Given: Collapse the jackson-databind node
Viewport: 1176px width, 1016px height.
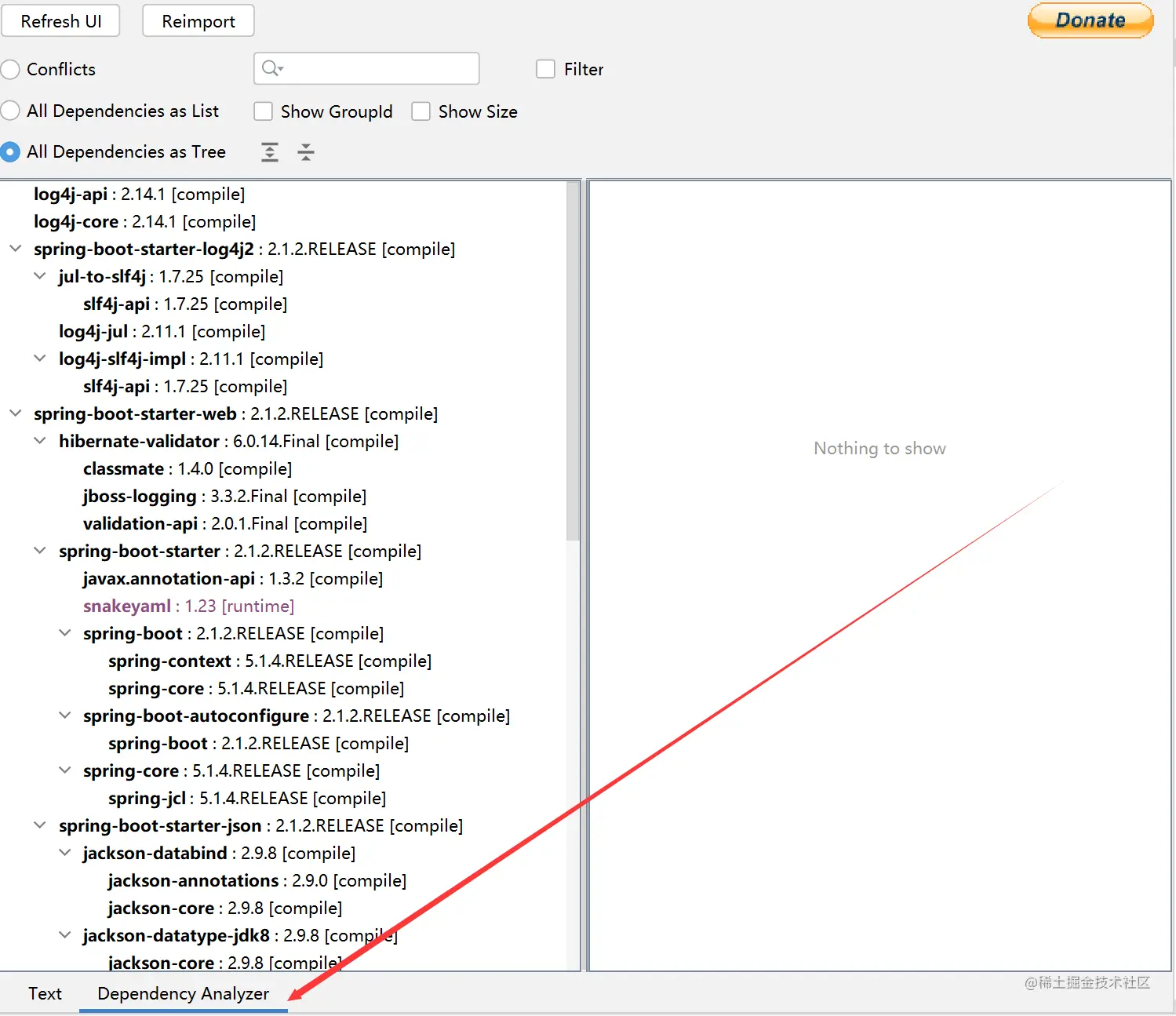Looking at the screenshot, I should click(65, 853).
